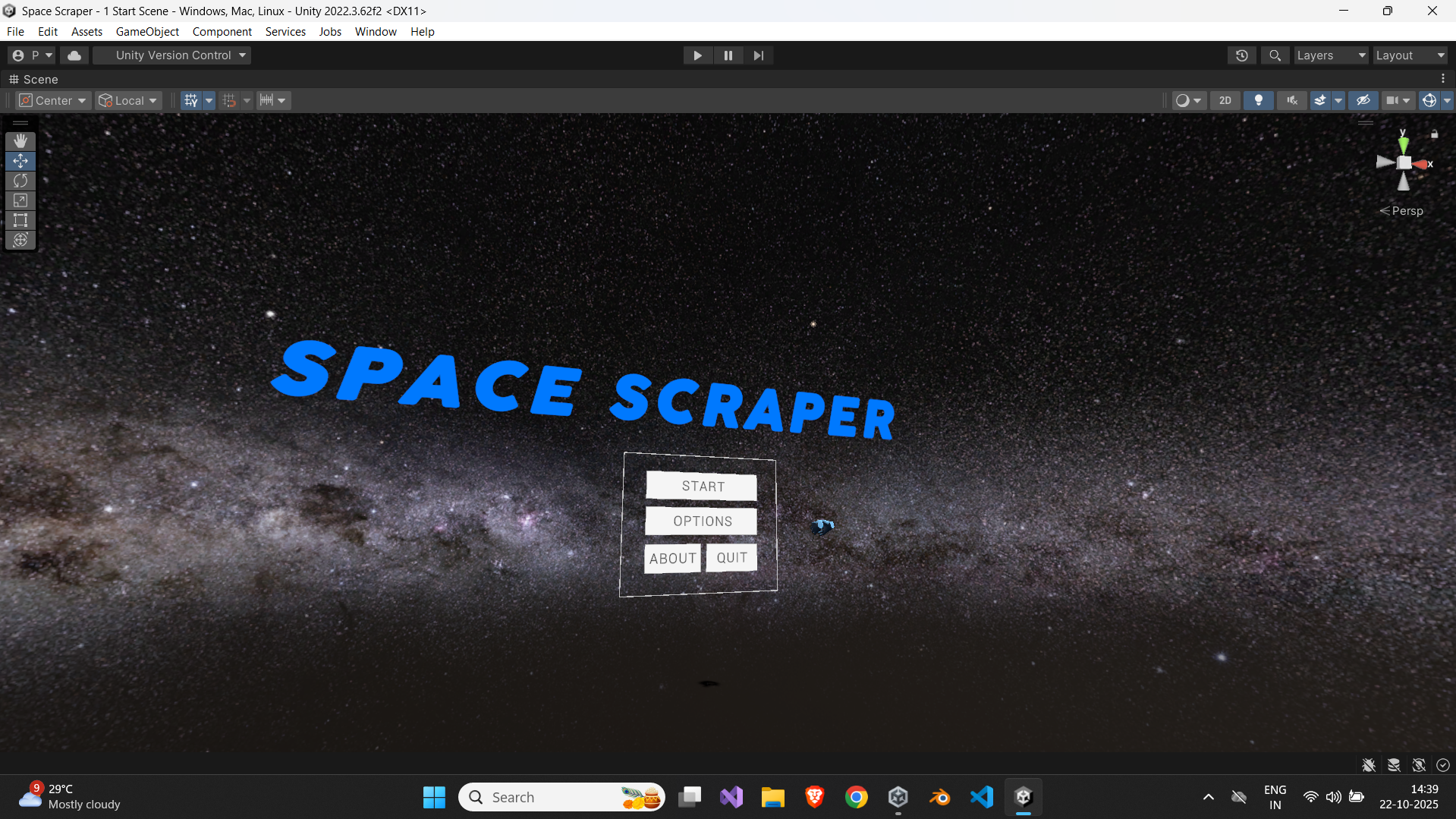
Task: Toggle grid visibility on Y axis
Action: point(190,100)
